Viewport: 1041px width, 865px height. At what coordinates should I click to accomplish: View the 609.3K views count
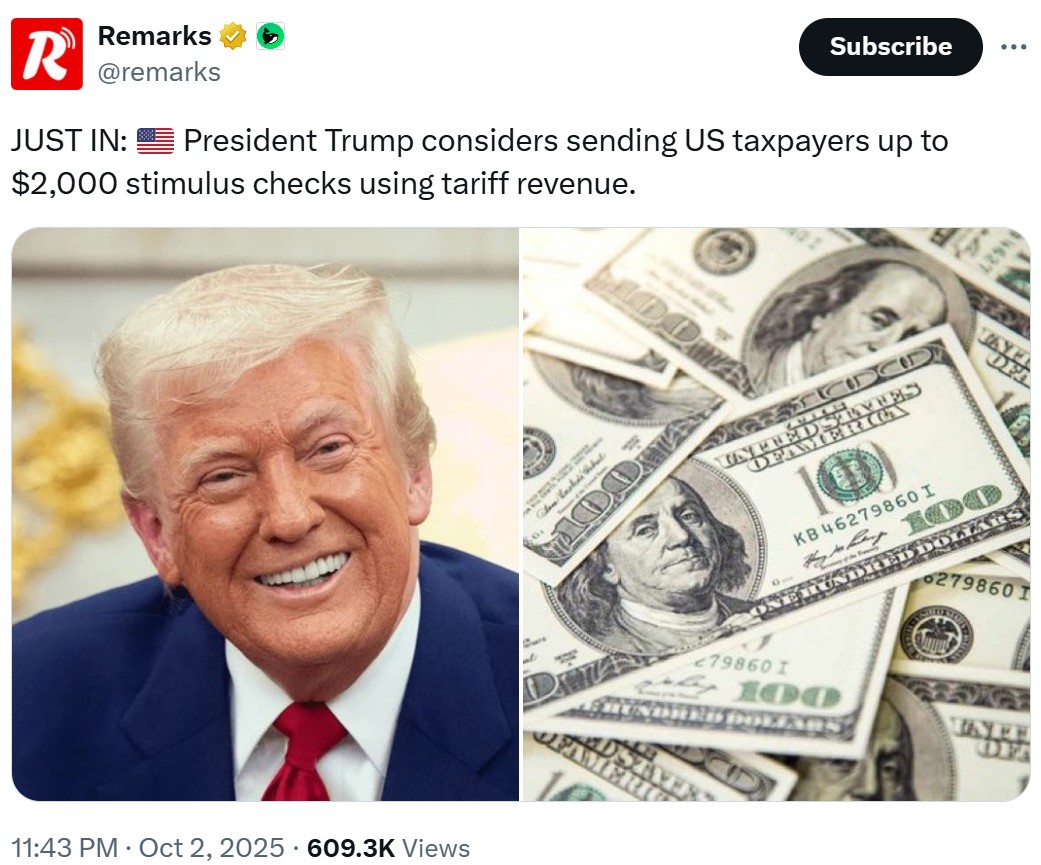pos(351,848)
